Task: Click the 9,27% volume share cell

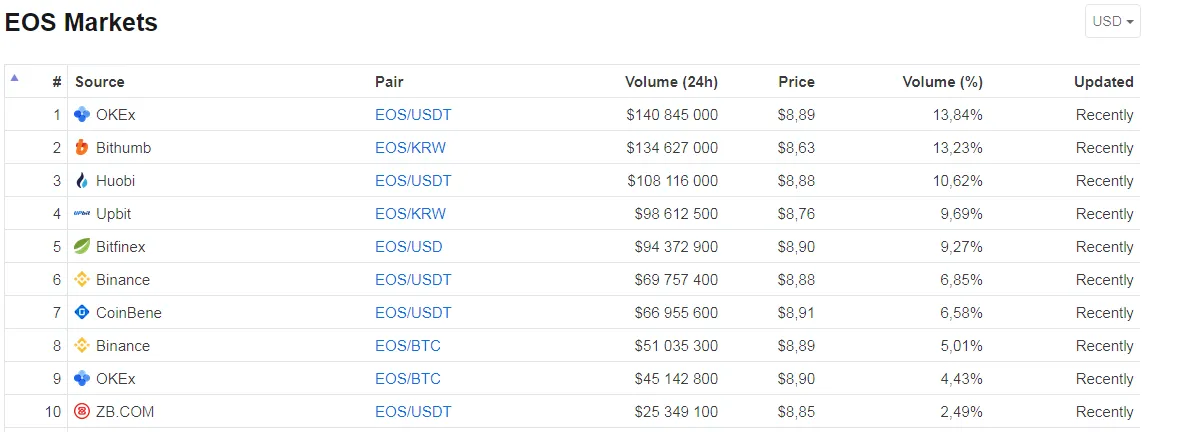Action: (962, 246)
